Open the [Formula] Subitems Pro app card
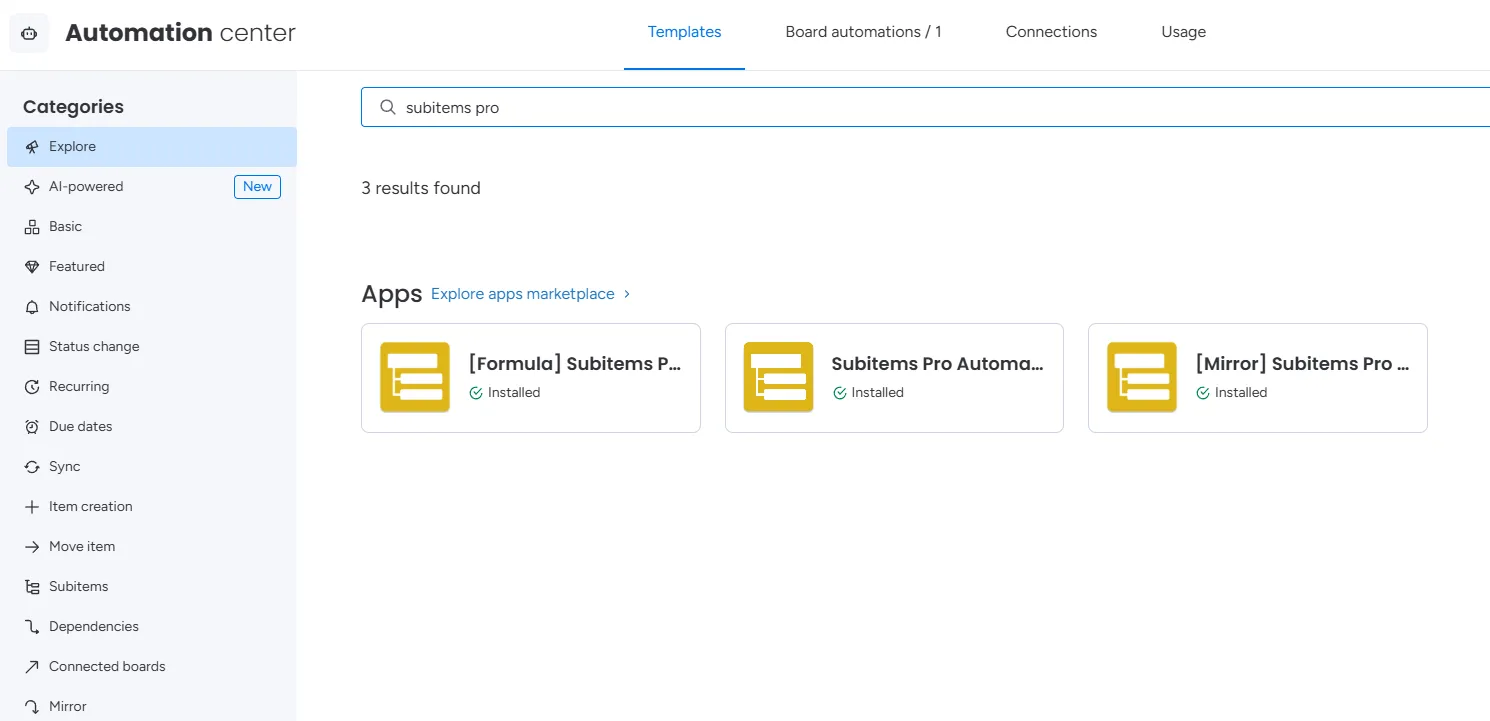 (x=531, y=377)
